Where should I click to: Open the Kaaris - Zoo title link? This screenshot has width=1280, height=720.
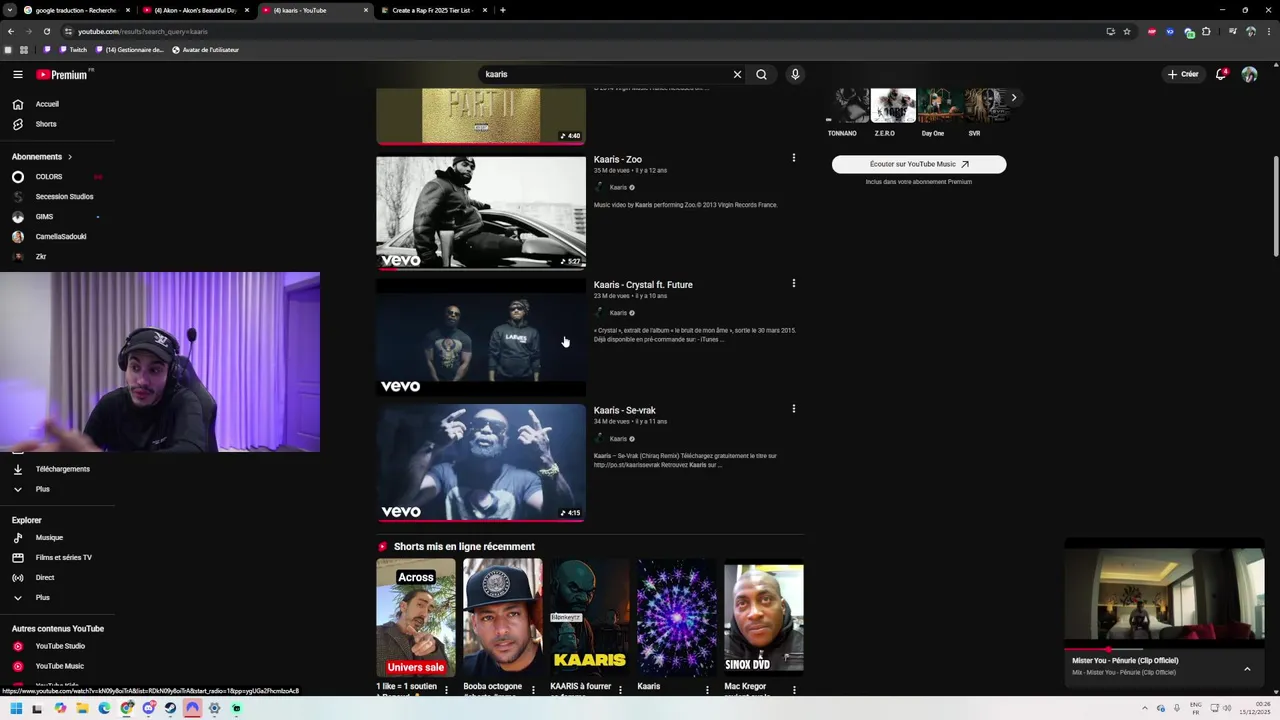pos(618,159)
